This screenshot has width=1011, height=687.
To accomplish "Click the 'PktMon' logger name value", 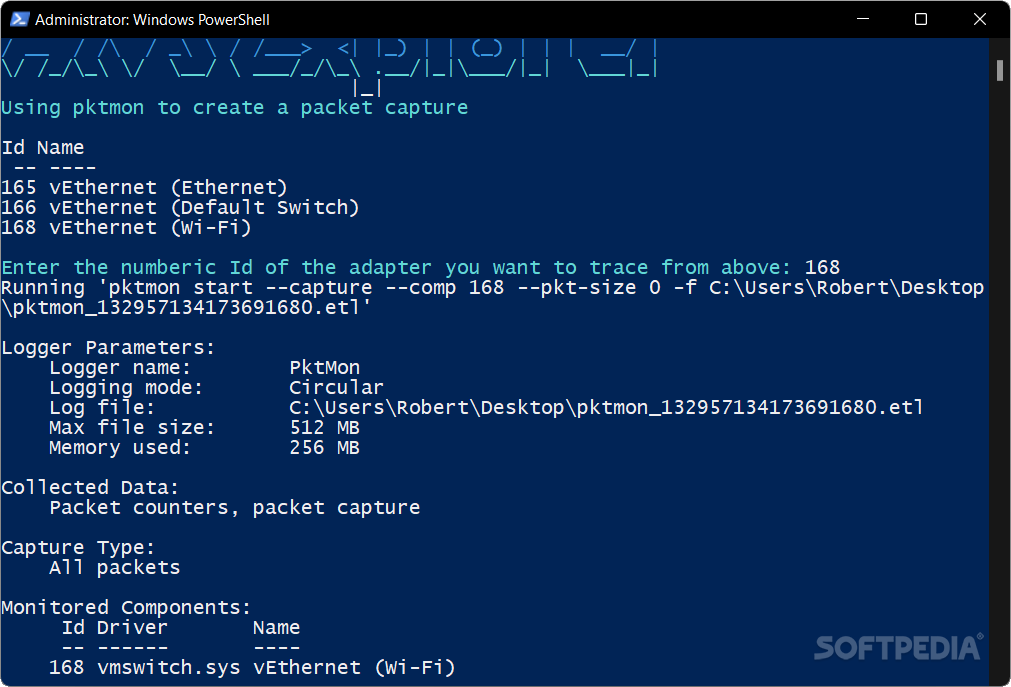I will tap(324, 368).
